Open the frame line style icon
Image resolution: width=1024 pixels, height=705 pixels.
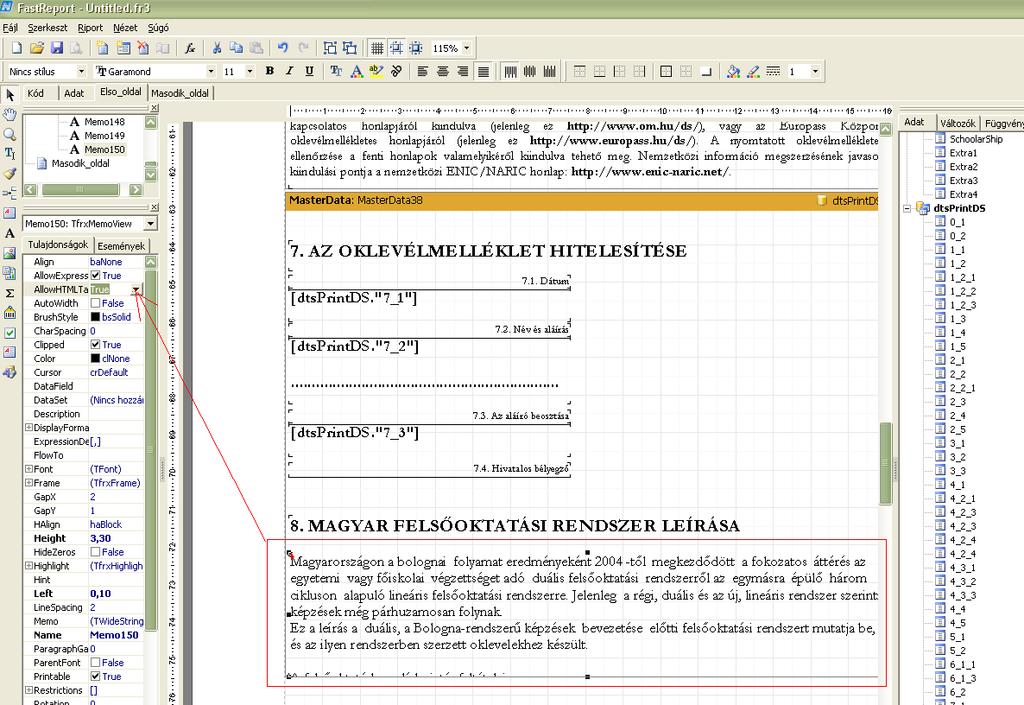pos(773,71)
